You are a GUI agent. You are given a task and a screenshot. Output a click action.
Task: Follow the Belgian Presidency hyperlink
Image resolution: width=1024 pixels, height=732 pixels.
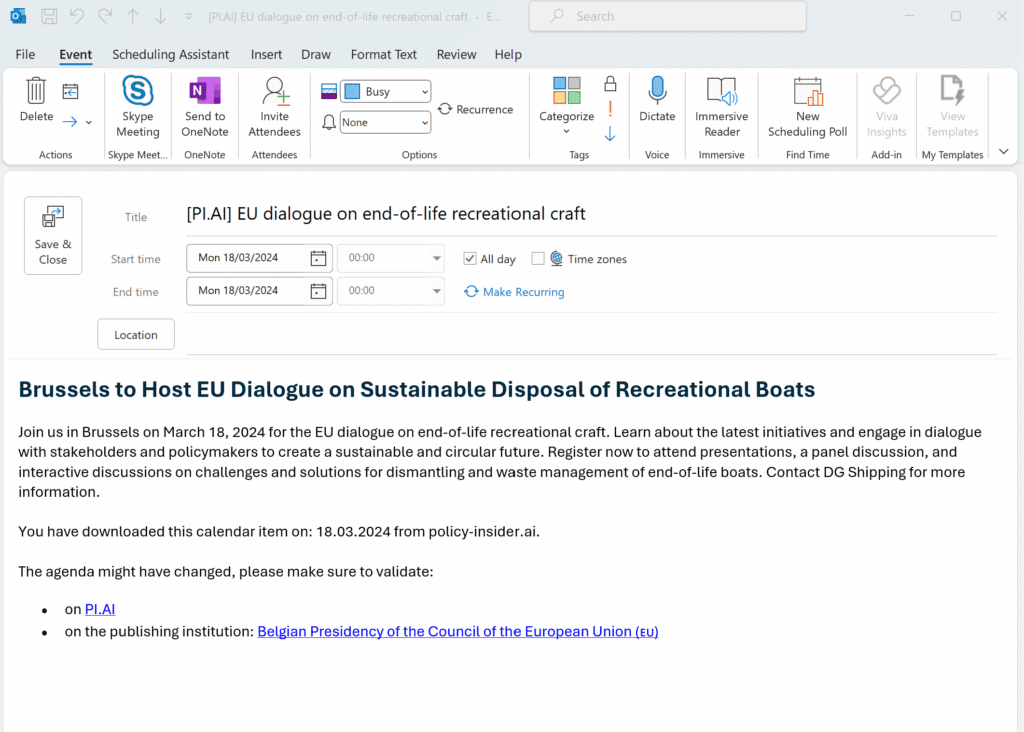(457, 631)
